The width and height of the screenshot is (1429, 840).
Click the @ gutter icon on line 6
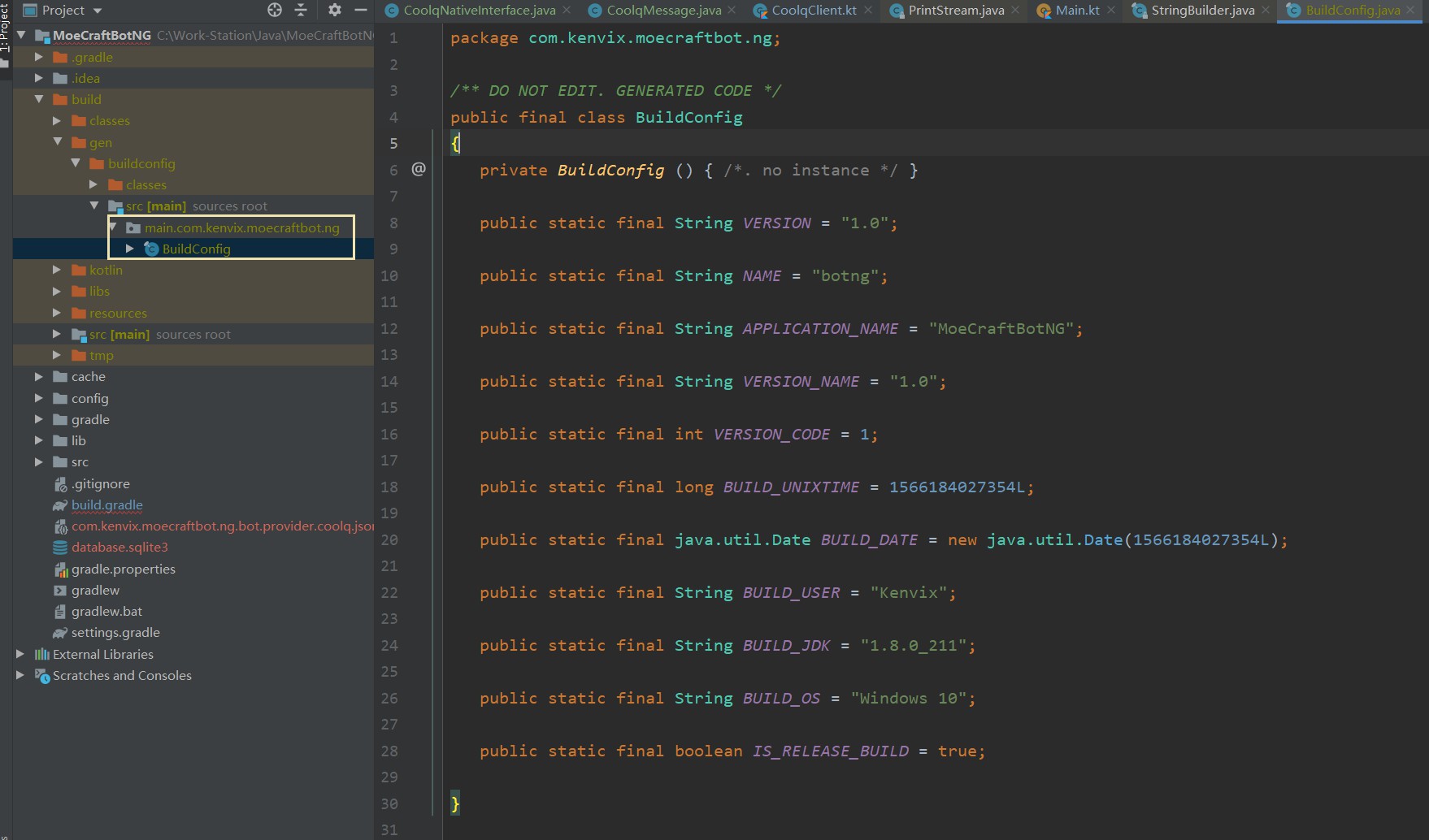[419, 169]
